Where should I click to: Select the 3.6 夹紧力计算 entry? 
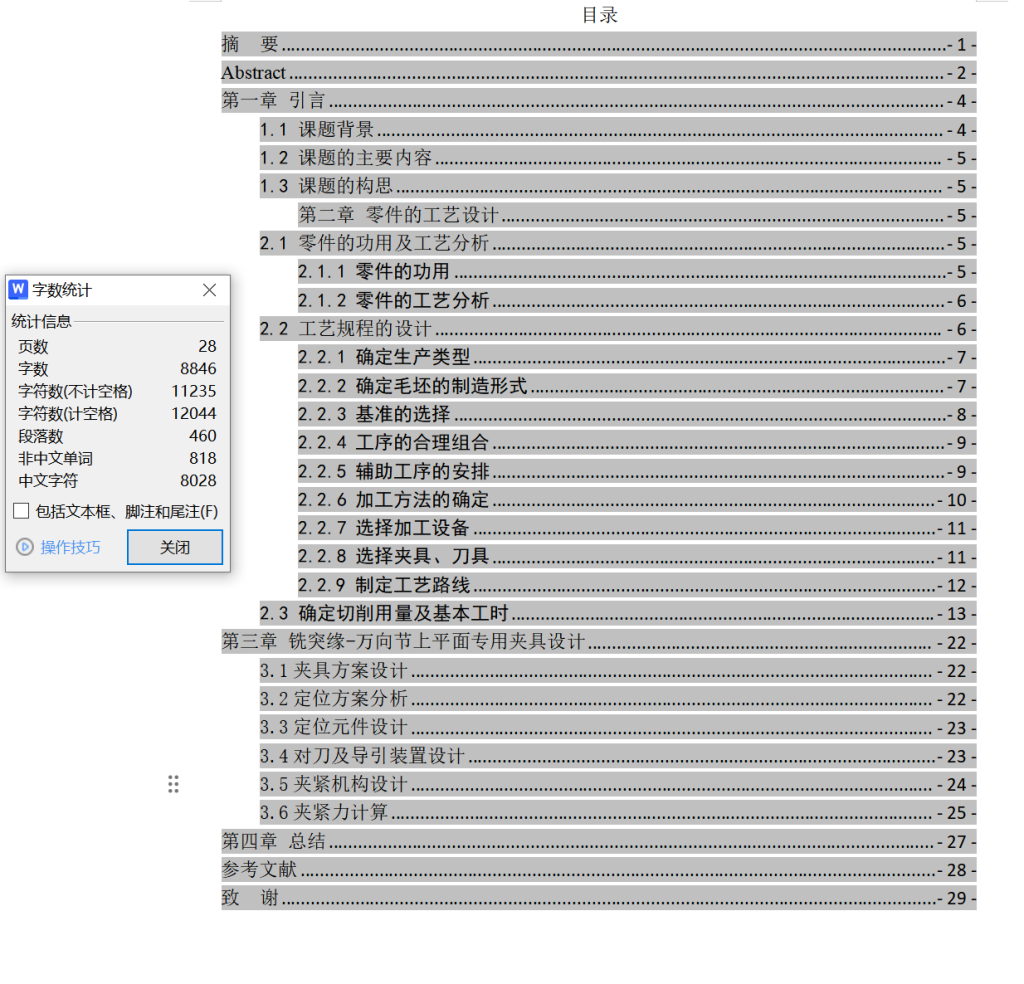(x=324, y=813)
